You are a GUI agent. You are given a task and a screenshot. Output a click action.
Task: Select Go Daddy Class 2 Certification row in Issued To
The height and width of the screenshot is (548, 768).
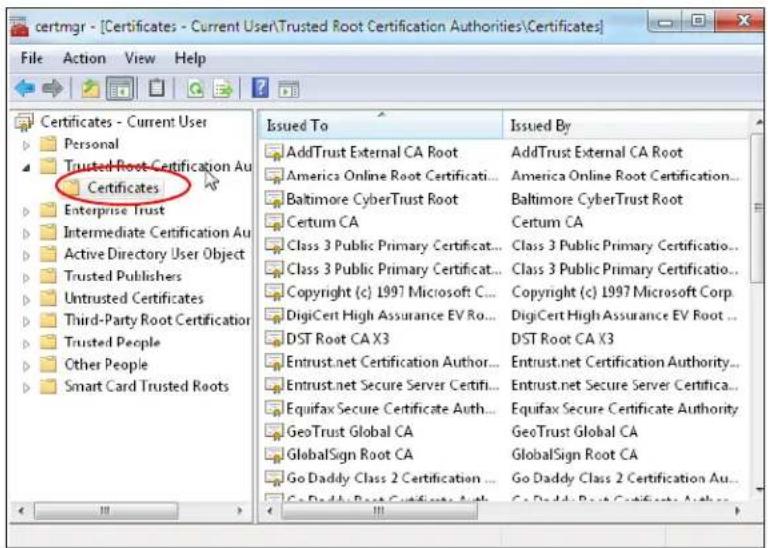pos(390,478)
